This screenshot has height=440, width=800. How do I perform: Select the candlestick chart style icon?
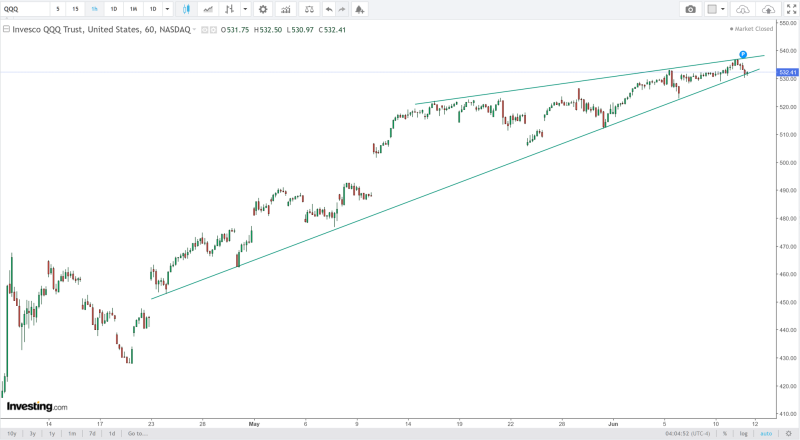click(186, 9)
